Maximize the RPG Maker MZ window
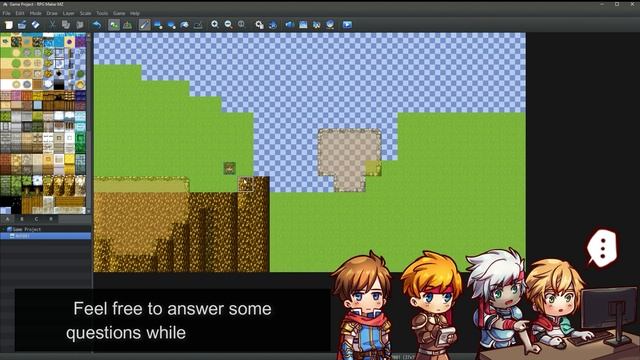Image resolution: width=640 pixels, height=360 pixels. tap(617, 4)
